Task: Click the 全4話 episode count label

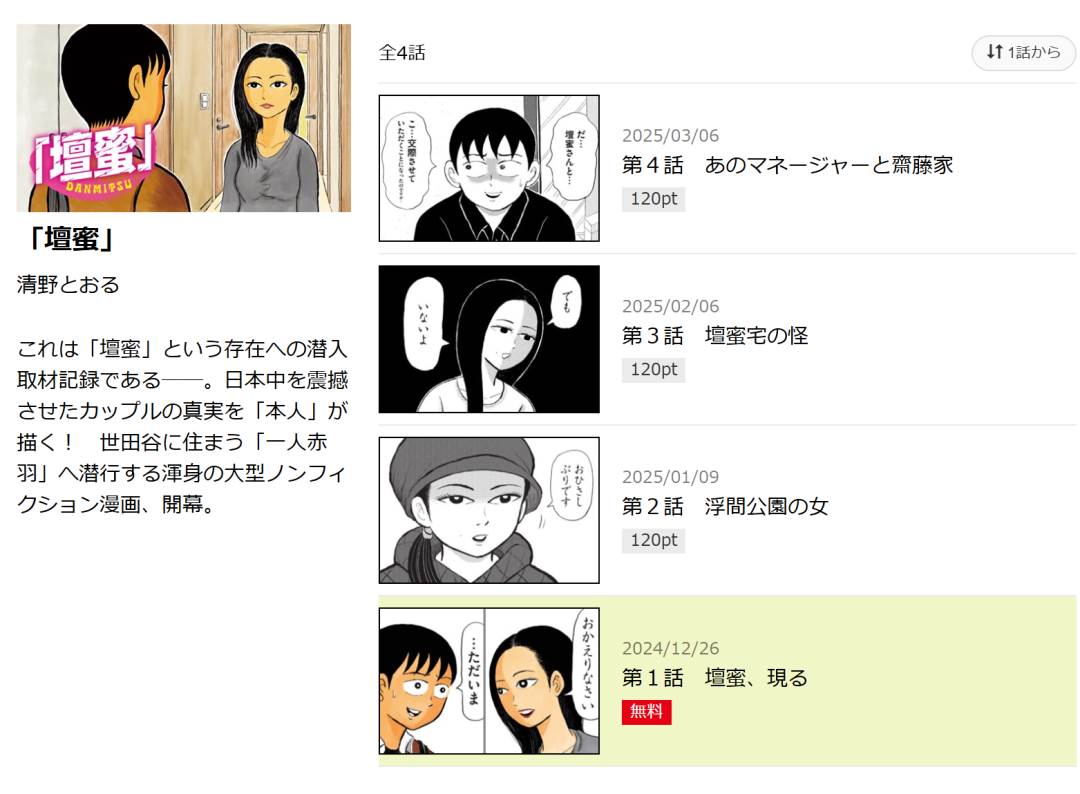Action: pyautogui.click(x=402, y=52)
